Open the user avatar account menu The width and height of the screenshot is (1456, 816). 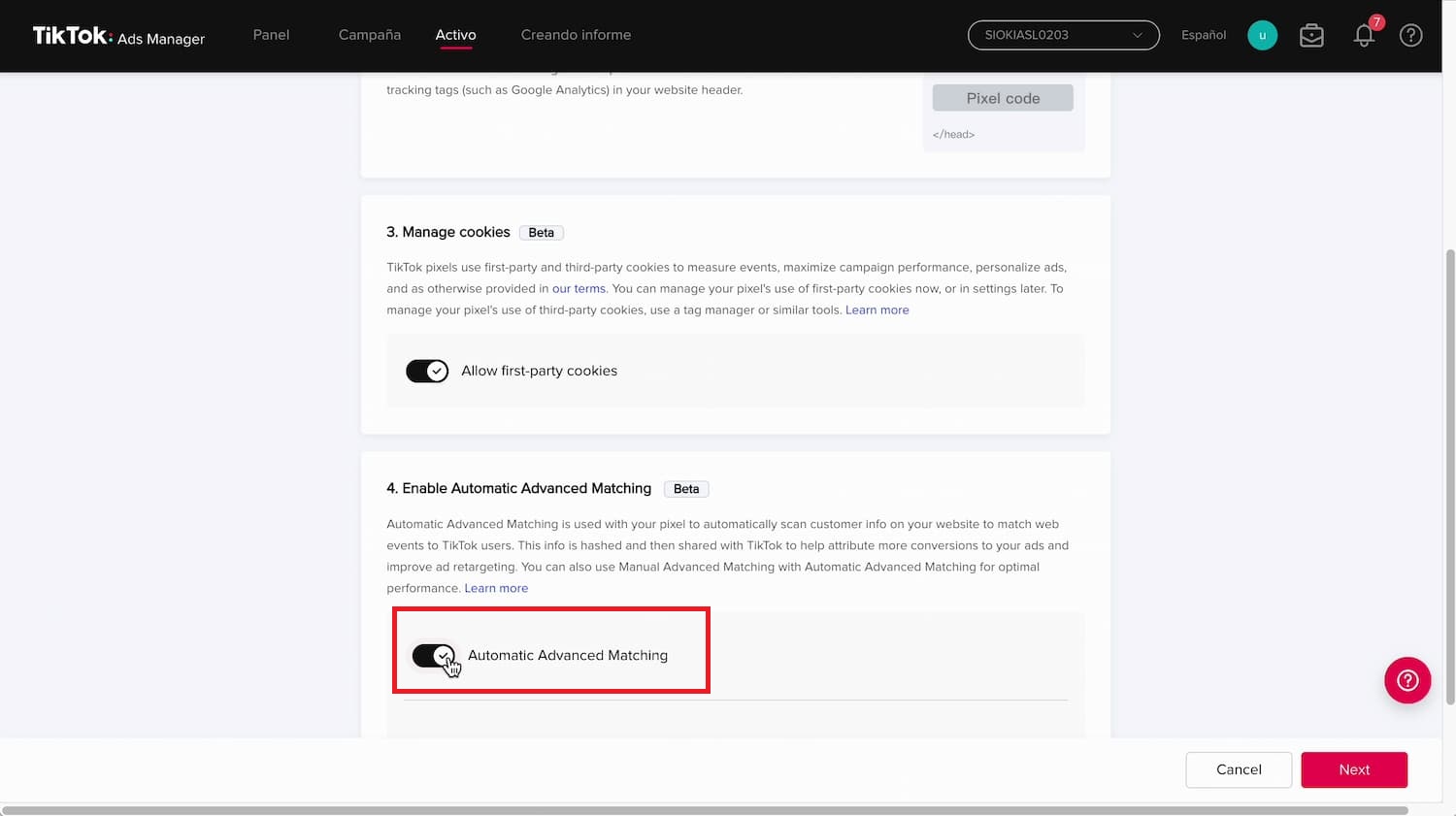click(x=1262, y=36)
